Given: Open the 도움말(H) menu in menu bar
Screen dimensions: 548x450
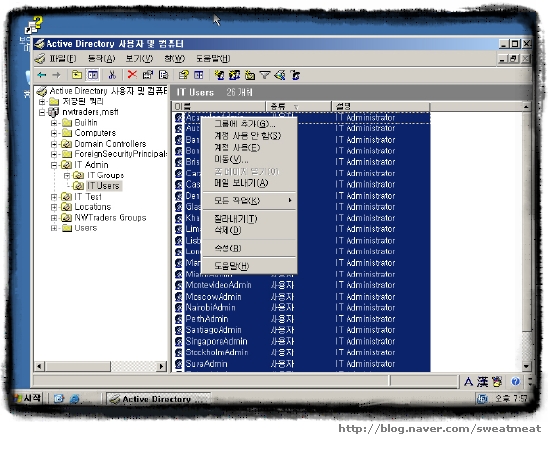Looking at the screenshot, I should coord(213,59).
